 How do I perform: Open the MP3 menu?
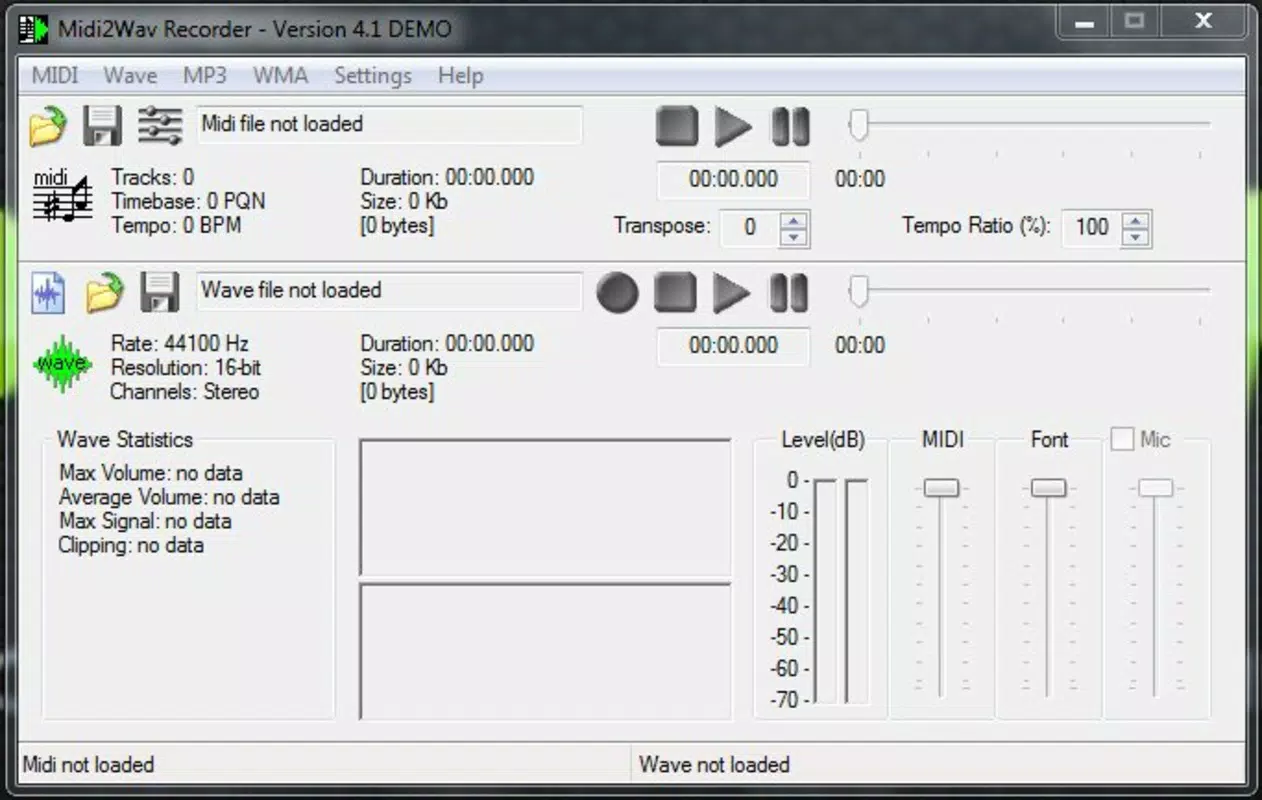click(x=205, y=76)
